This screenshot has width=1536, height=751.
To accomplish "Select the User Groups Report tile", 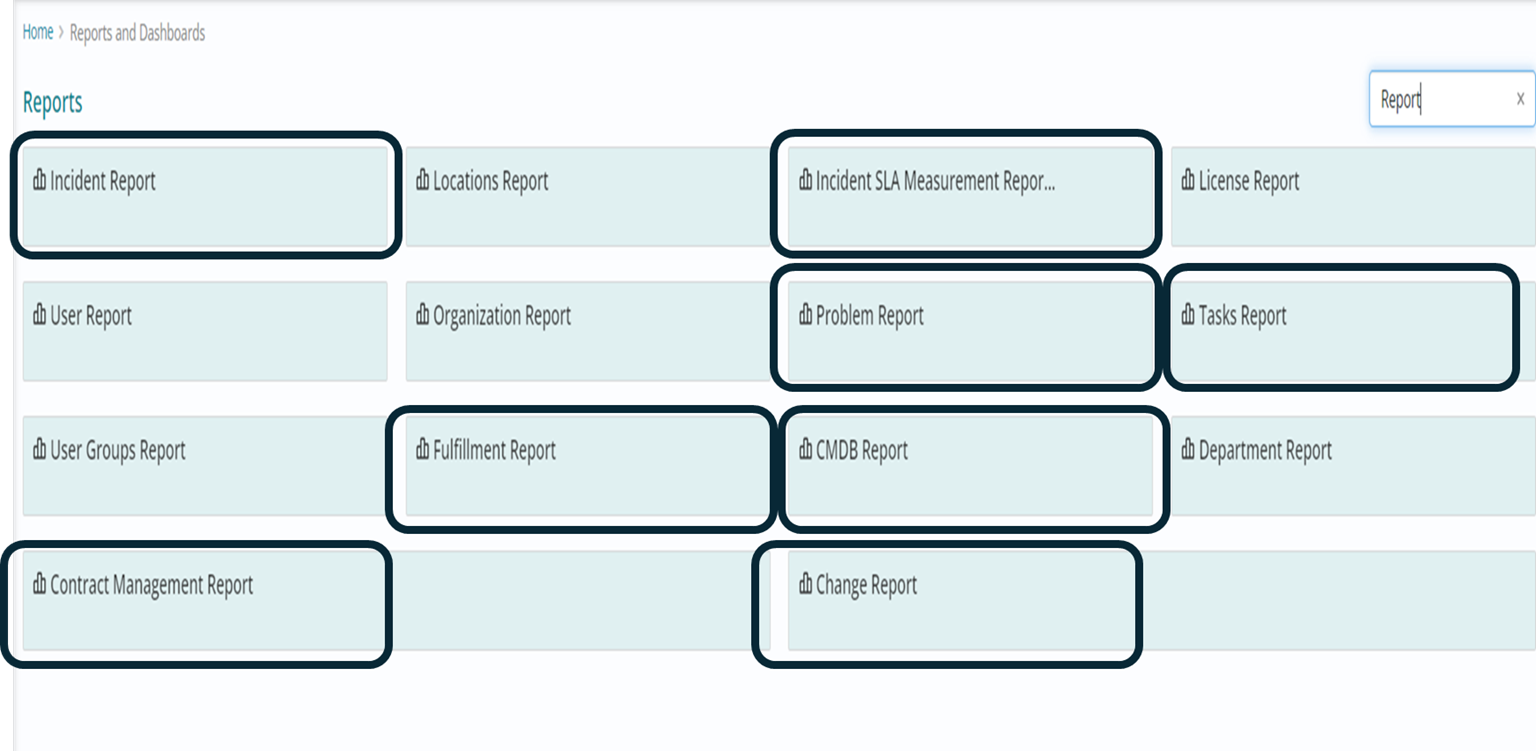I will click(x=205, y=466).
